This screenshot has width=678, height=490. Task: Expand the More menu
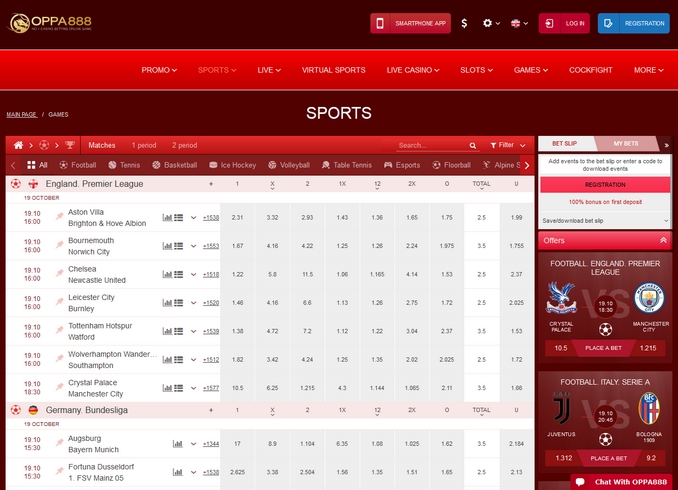coord(648,70)
